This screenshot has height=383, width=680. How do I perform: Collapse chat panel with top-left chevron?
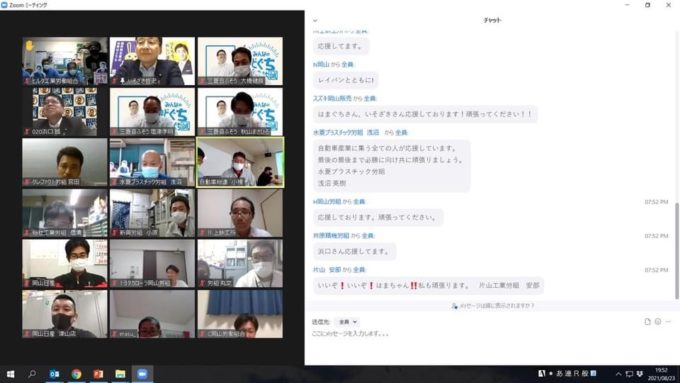click(315, 20)
